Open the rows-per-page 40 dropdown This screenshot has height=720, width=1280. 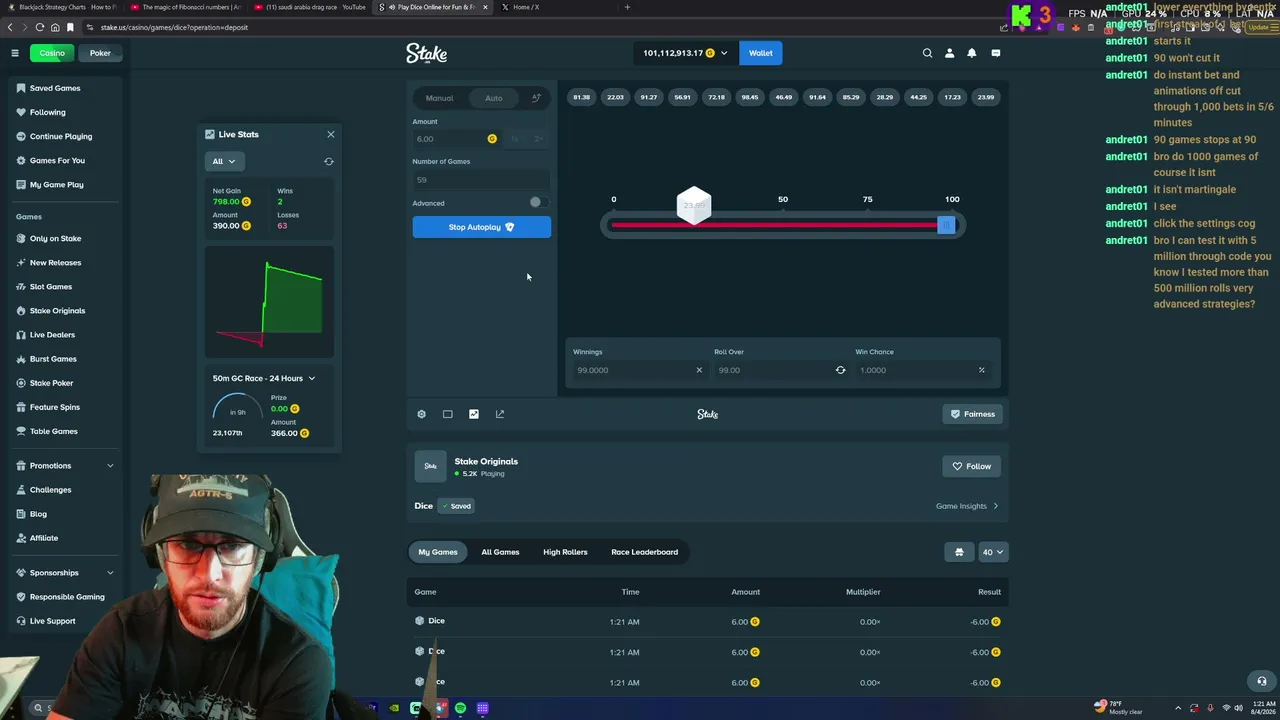pyautogui.click(x=993, y=552)
